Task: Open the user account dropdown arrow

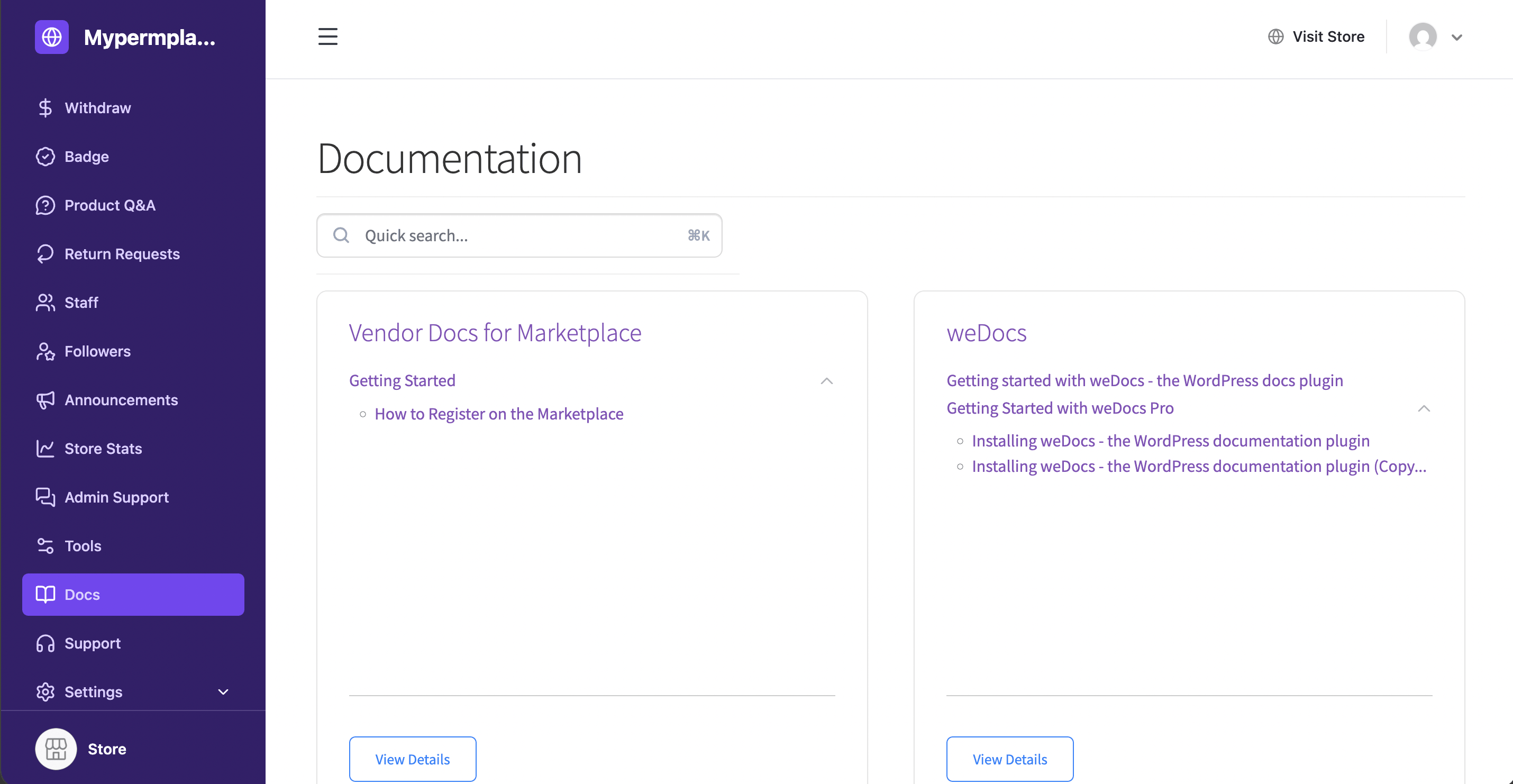Action: (x=1456, y=37)
